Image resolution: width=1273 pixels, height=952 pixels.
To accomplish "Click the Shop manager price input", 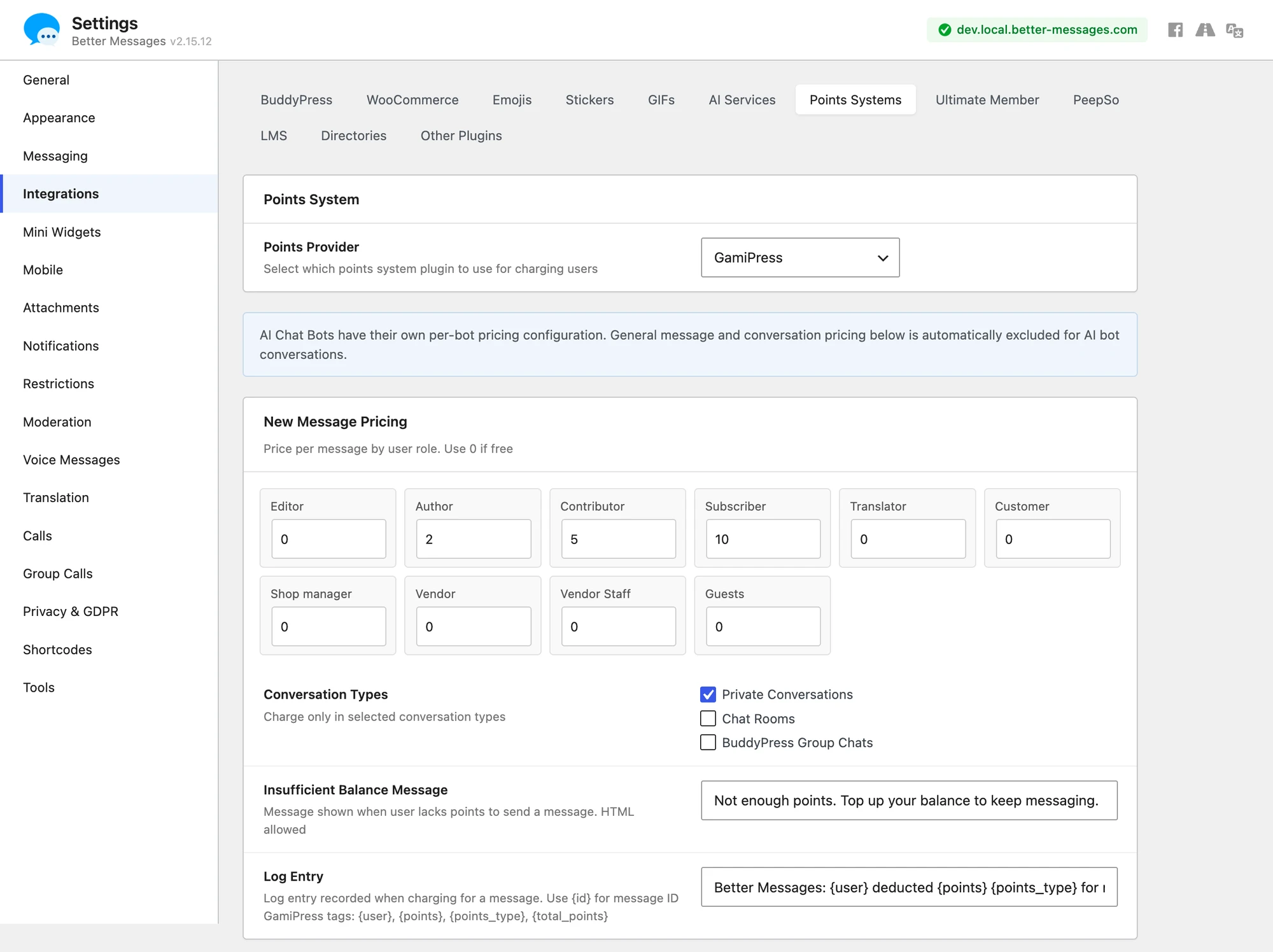I will tap(328, 626).
